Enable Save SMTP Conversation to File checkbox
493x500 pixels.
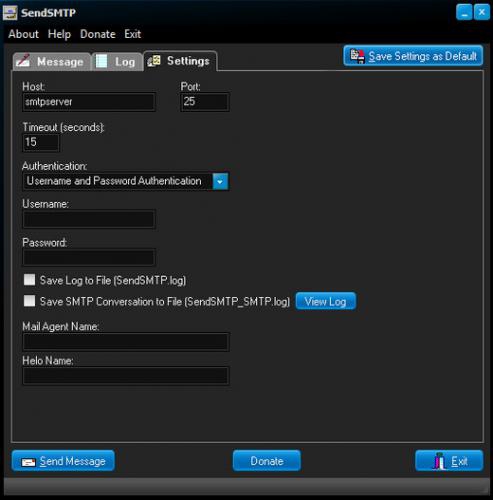pos(29,301)
